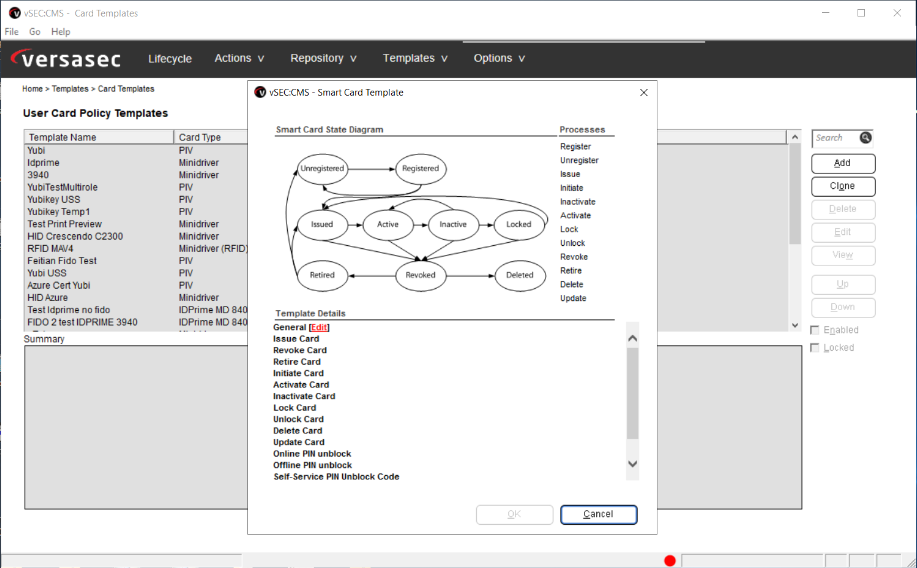The width and height of the screenshot is (917, 568).
Task: Click the Revoke process entry
Action: click(574, 257)
